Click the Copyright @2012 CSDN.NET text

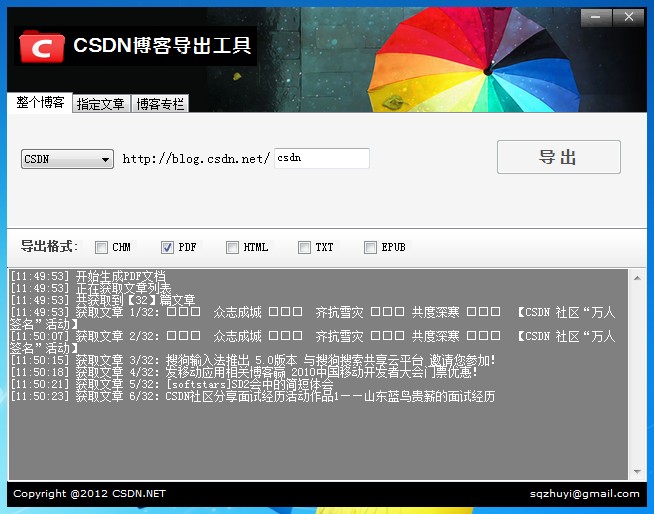click(89, 494)
